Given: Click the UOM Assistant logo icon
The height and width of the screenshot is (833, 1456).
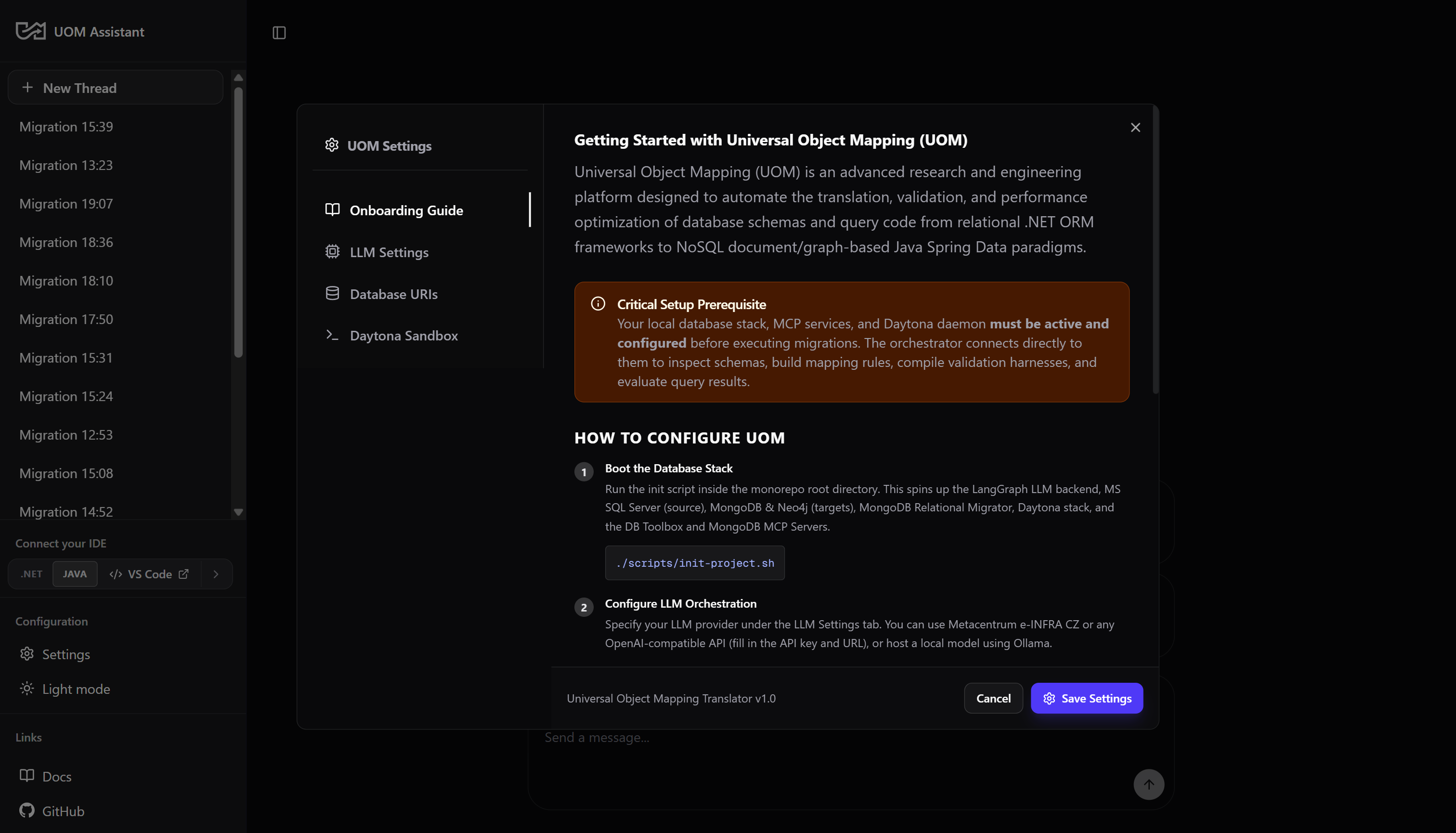Looking at the screenshot, I should (30, 31).
